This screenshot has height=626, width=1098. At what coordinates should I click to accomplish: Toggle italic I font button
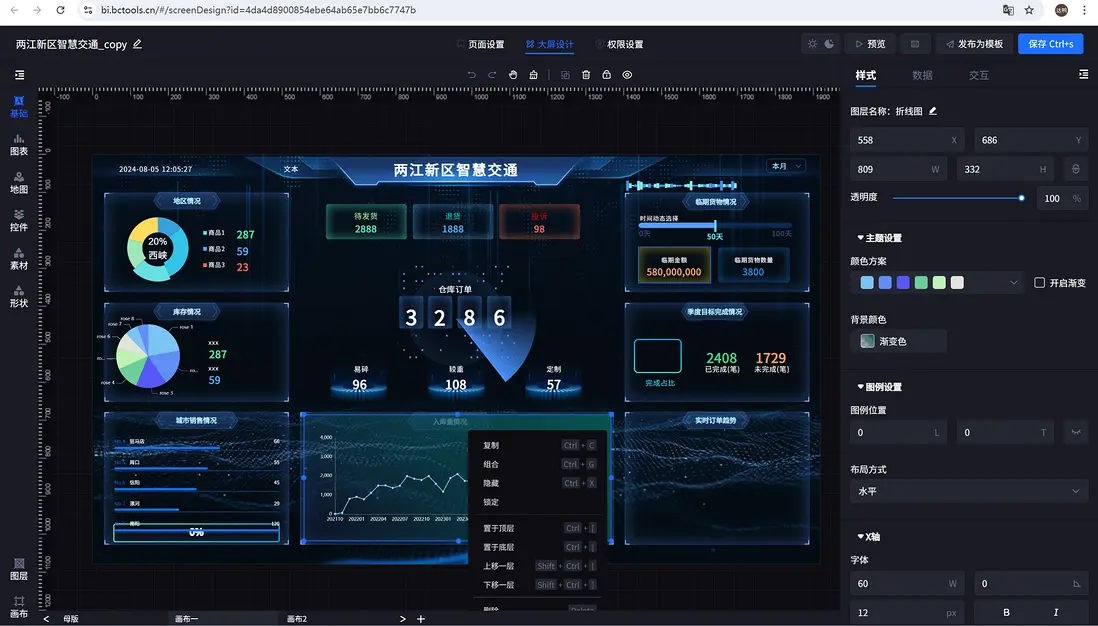[x=1056, y=613]
